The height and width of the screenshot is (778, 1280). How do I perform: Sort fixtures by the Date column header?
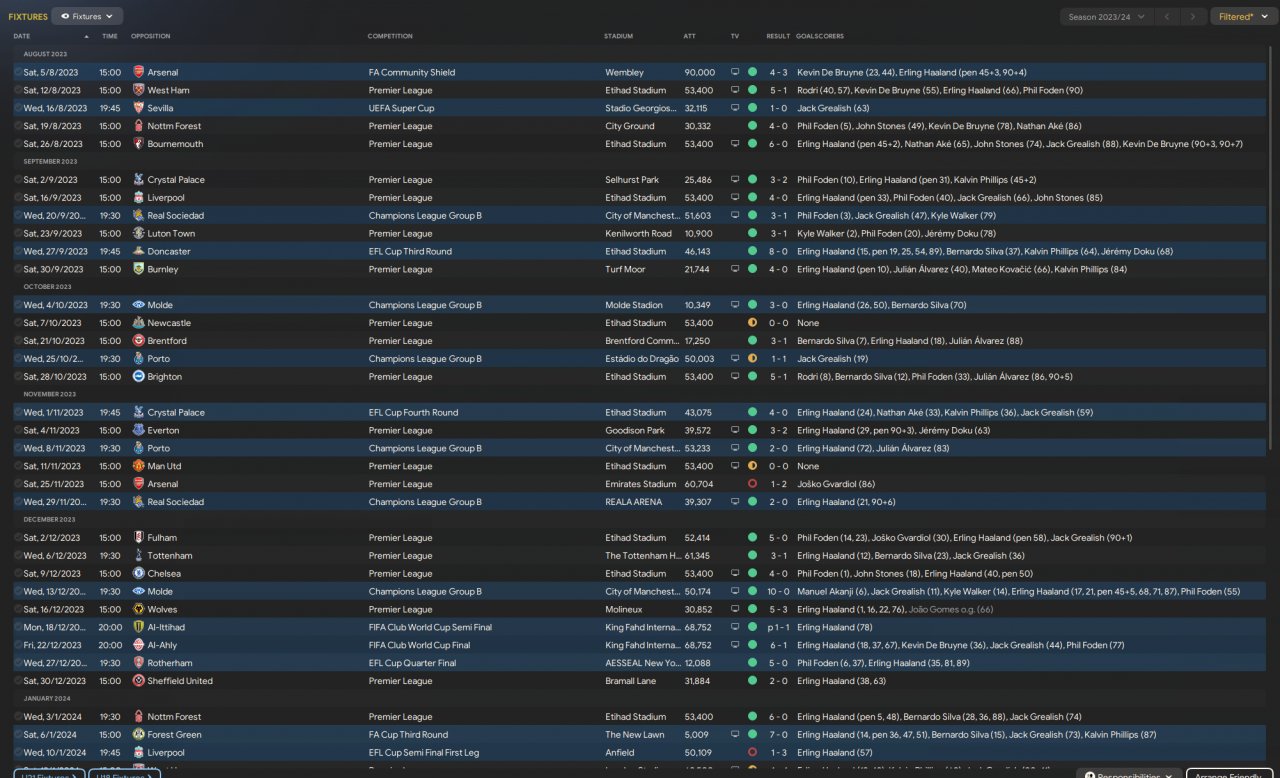22,36
